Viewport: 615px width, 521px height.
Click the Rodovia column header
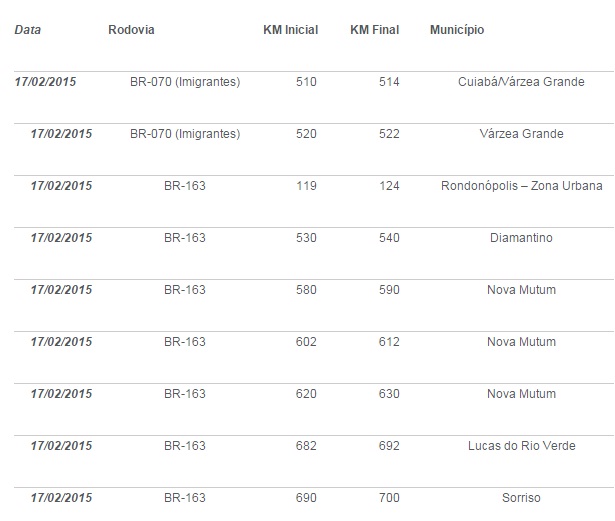point(131,30)
